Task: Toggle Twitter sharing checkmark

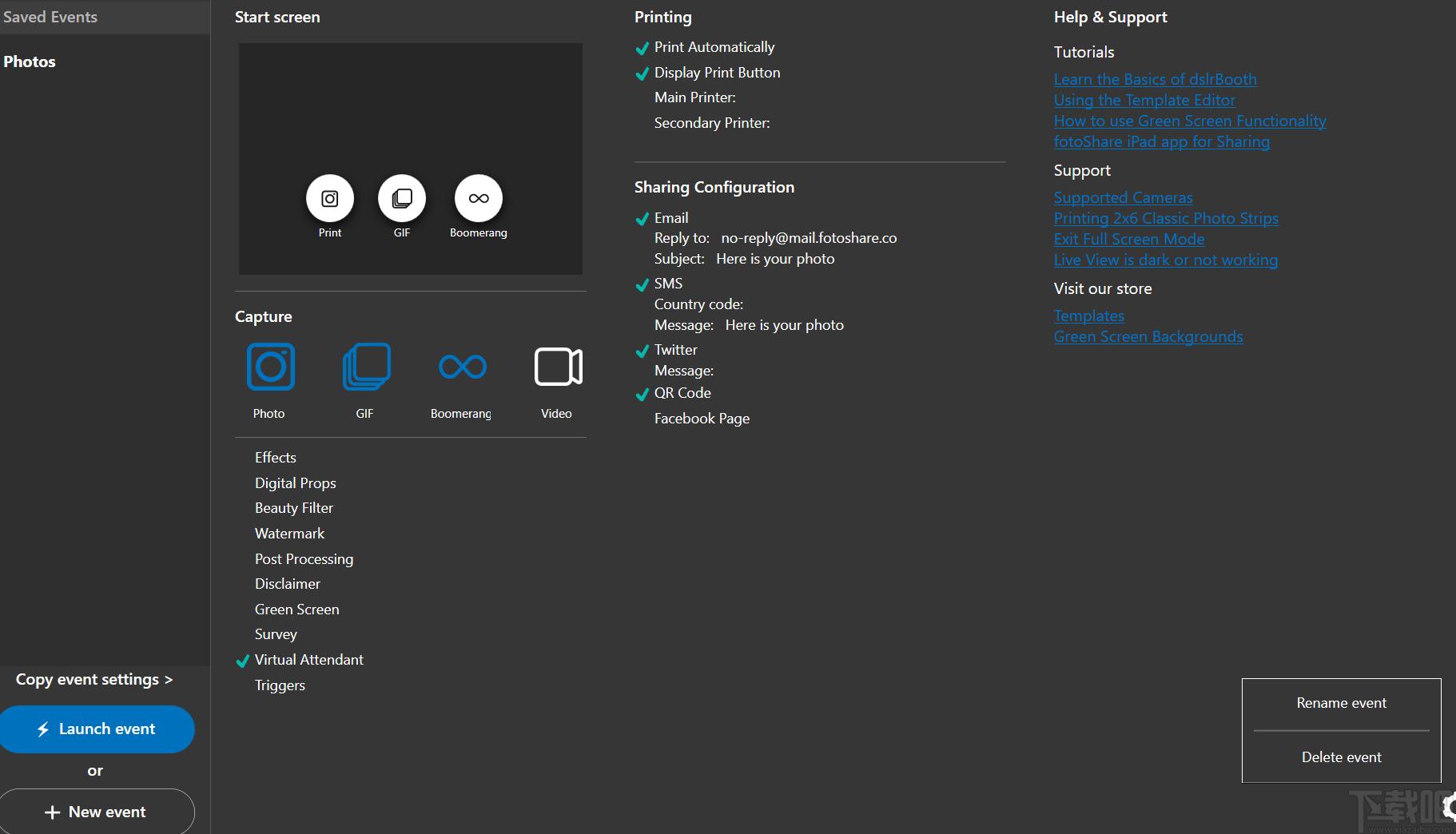Action: 642,351
